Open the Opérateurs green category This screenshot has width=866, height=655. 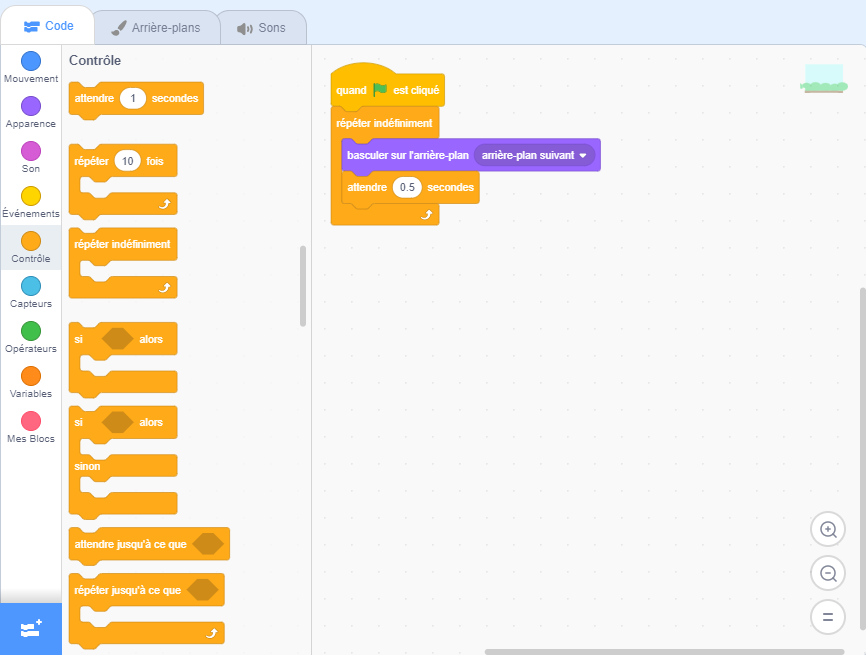[31, 331]
